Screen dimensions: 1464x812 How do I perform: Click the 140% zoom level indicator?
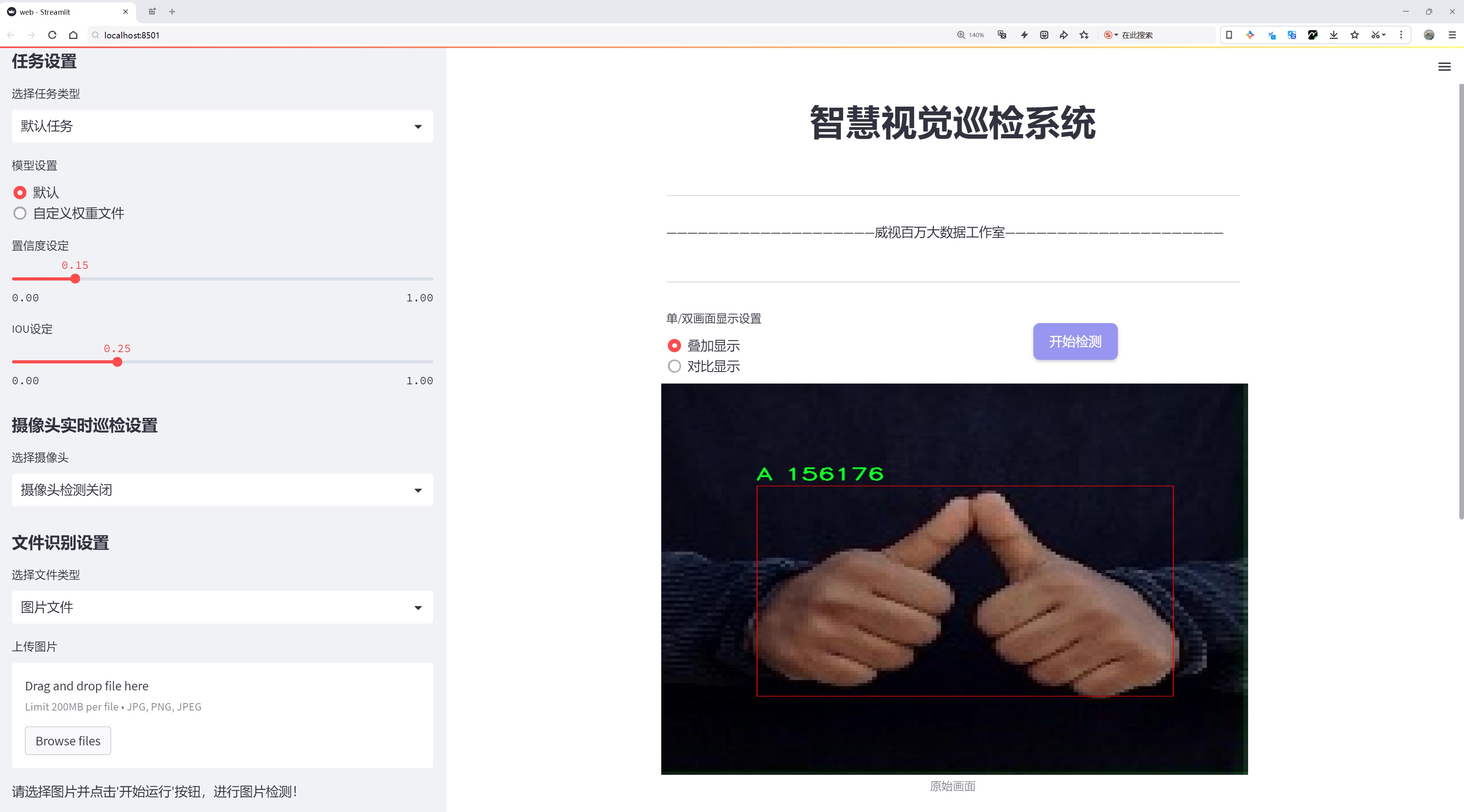click(971, 35)
